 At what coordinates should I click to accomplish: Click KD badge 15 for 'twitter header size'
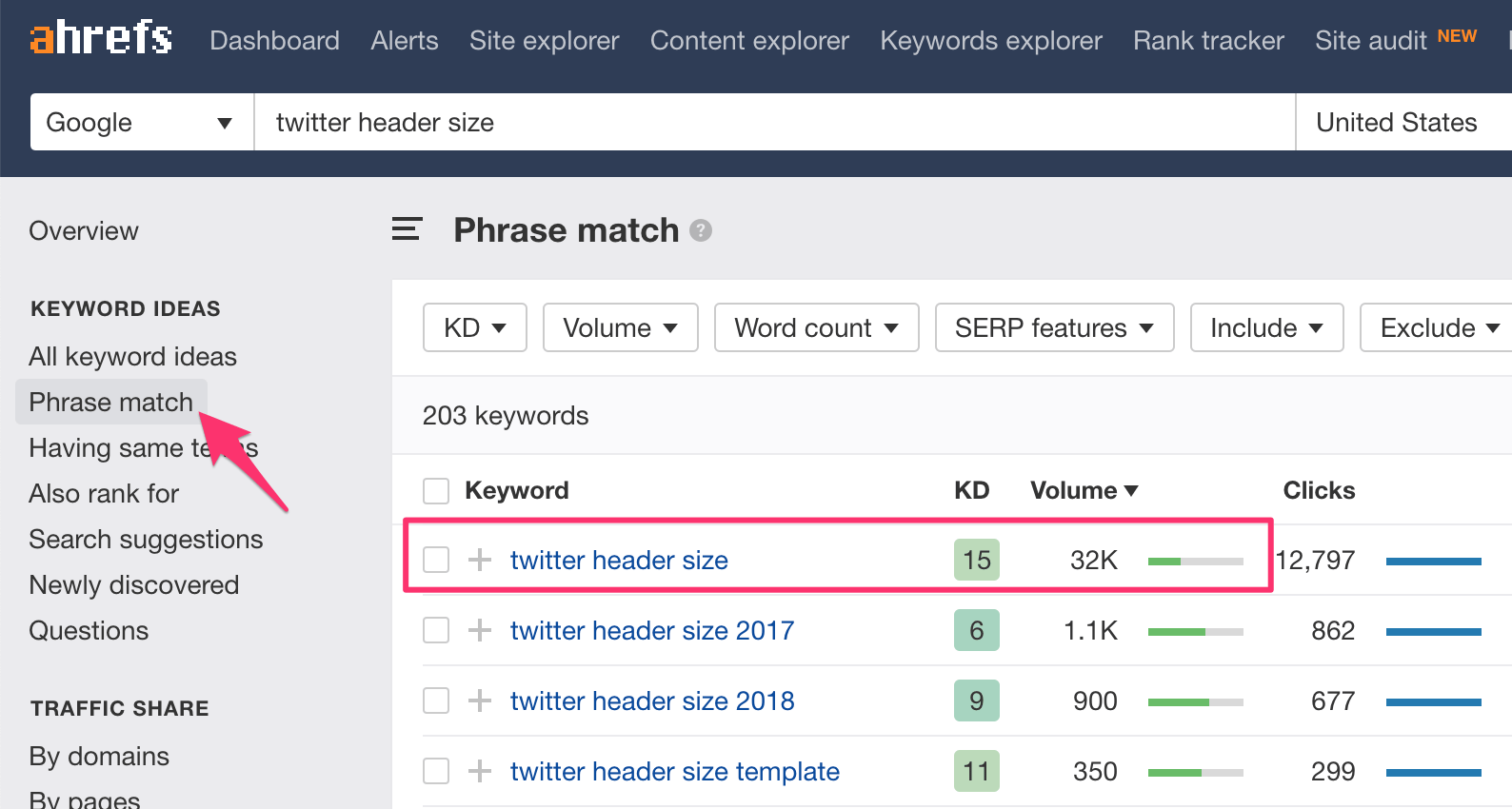click(x=977, y=560)
